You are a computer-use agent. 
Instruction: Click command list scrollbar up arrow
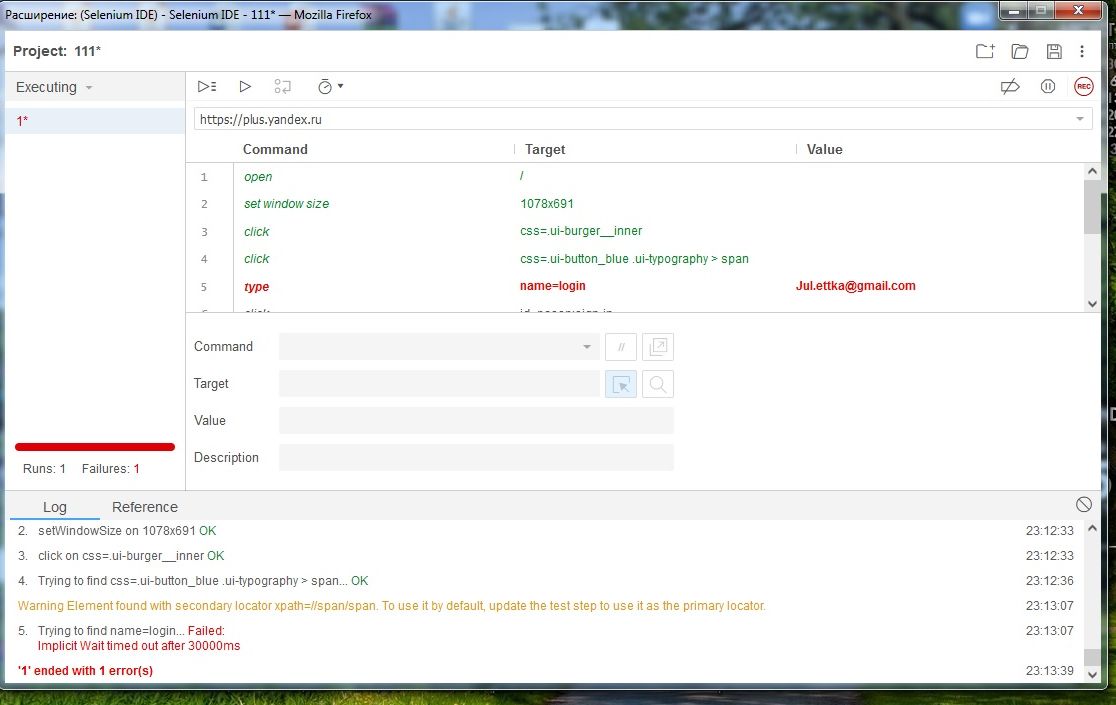coord(1093,171)
